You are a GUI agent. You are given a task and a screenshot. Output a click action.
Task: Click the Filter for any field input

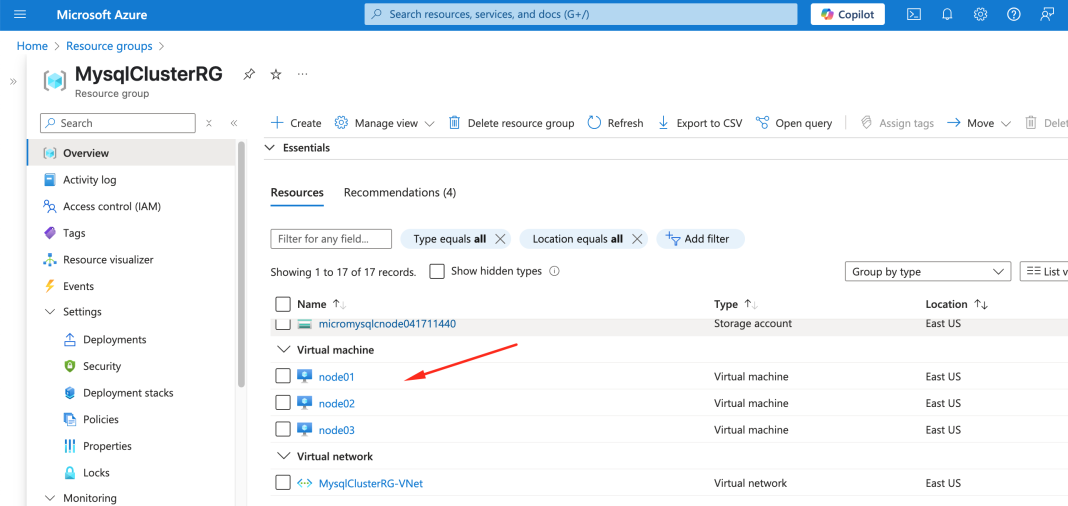pos(331,239)
